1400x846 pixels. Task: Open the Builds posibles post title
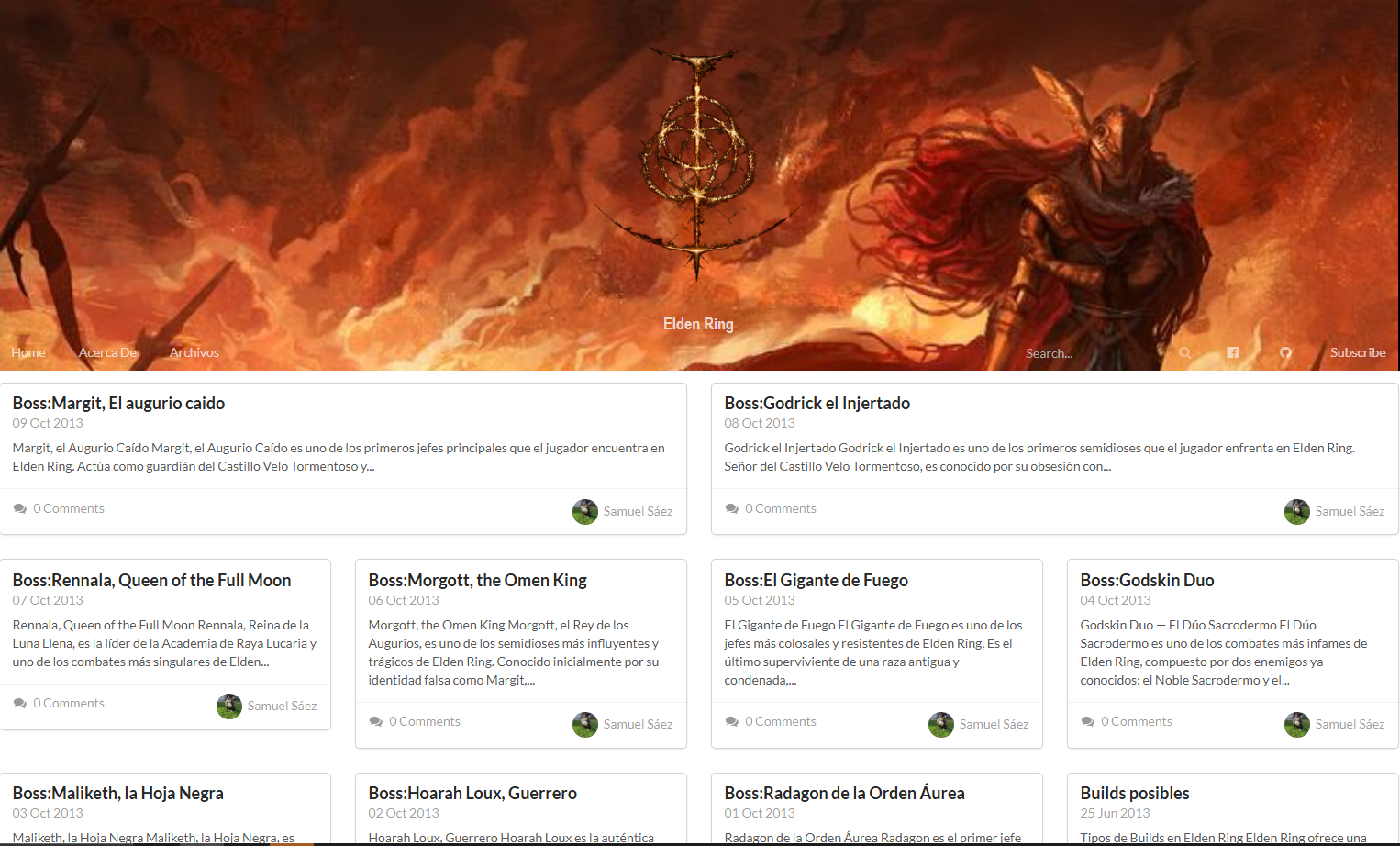point(1134,793)
